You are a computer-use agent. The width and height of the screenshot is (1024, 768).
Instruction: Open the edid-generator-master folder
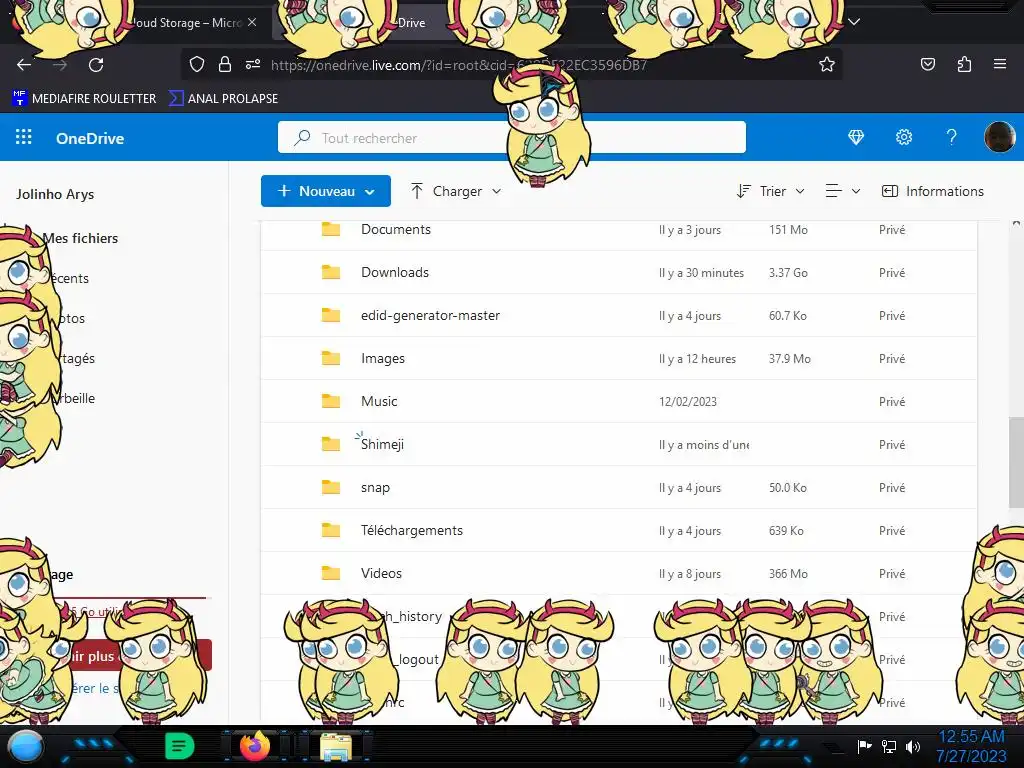[x=430, y=315]
